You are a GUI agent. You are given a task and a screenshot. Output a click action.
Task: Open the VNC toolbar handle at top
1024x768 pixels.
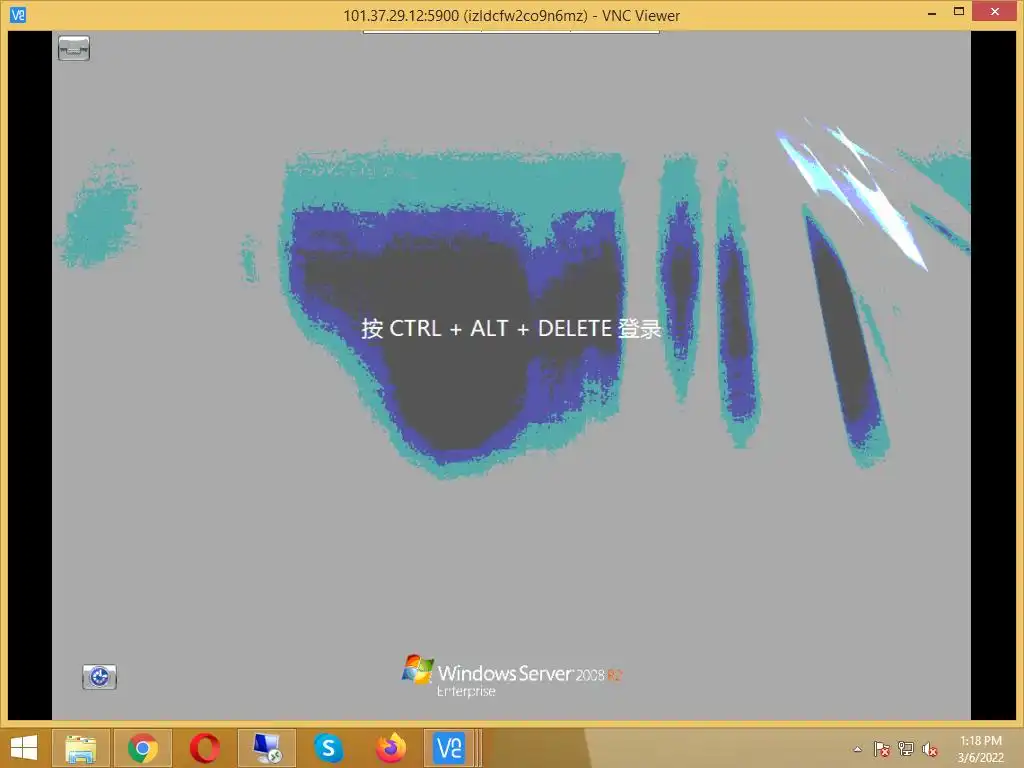(511, 31)
